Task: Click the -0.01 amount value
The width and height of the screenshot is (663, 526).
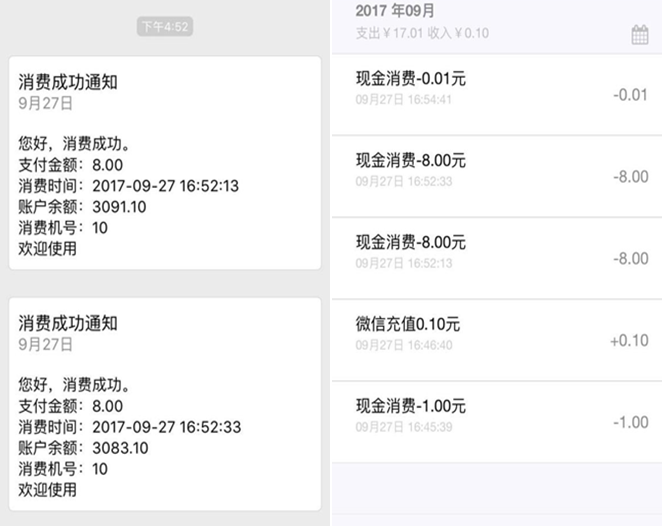Action: coord(630,95)
